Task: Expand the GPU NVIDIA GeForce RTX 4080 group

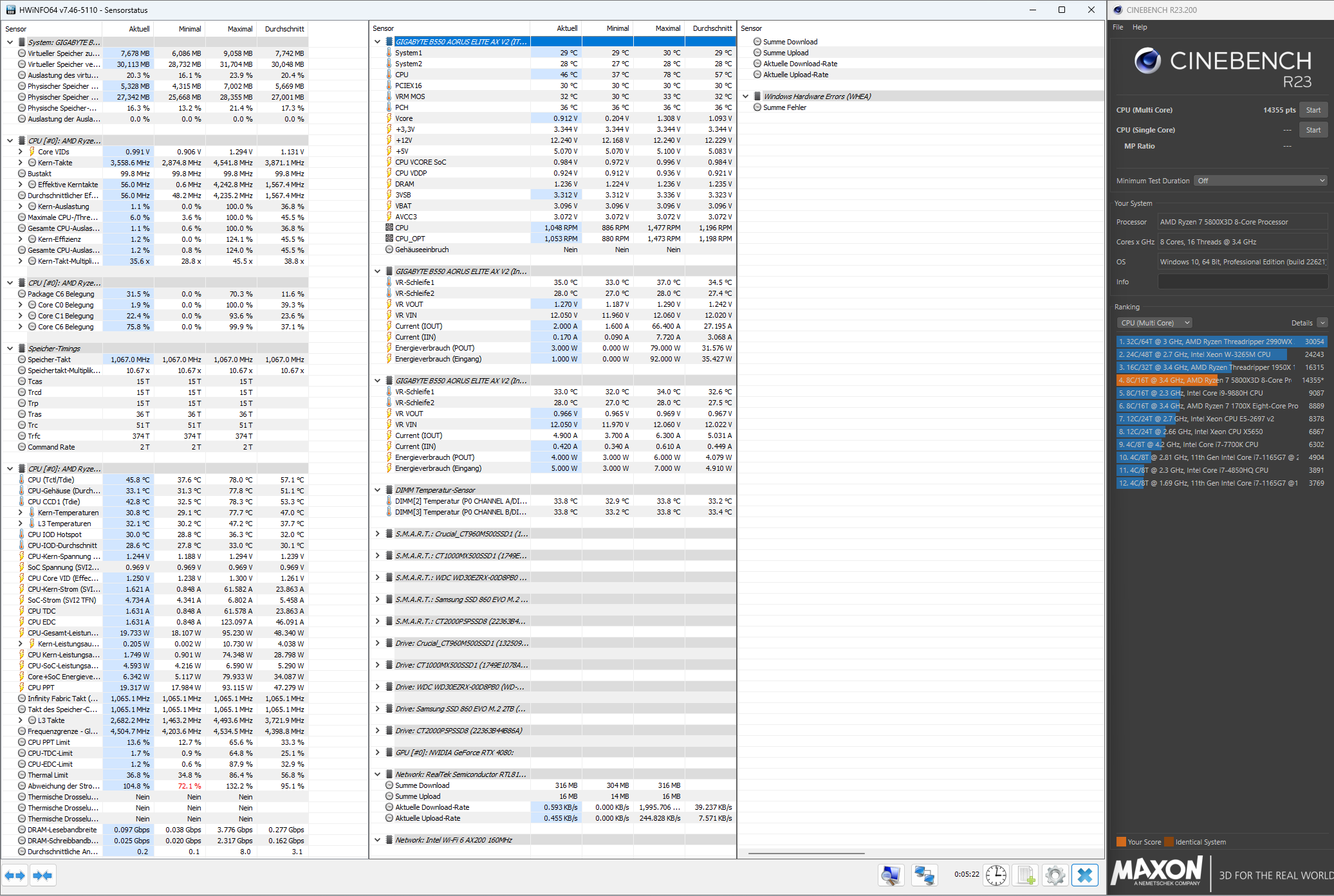Action: click(x=378, y=753)
